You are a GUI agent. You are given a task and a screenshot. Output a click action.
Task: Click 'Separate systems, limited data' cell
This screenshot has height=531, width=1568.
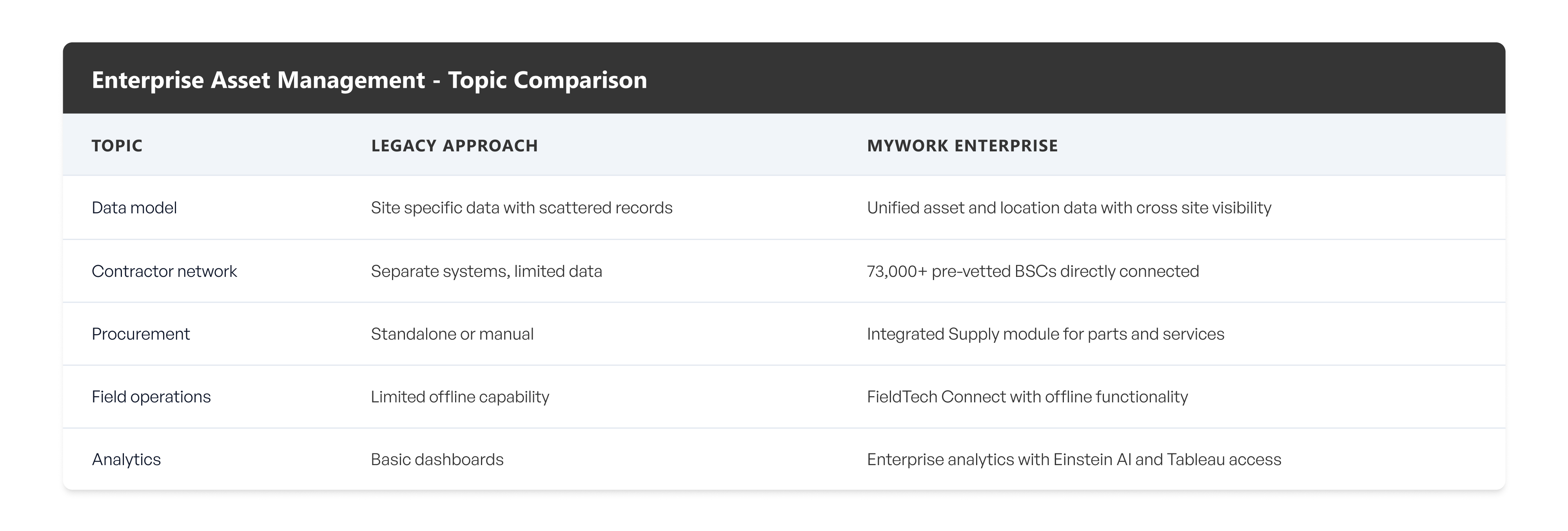tap(486, 271)
